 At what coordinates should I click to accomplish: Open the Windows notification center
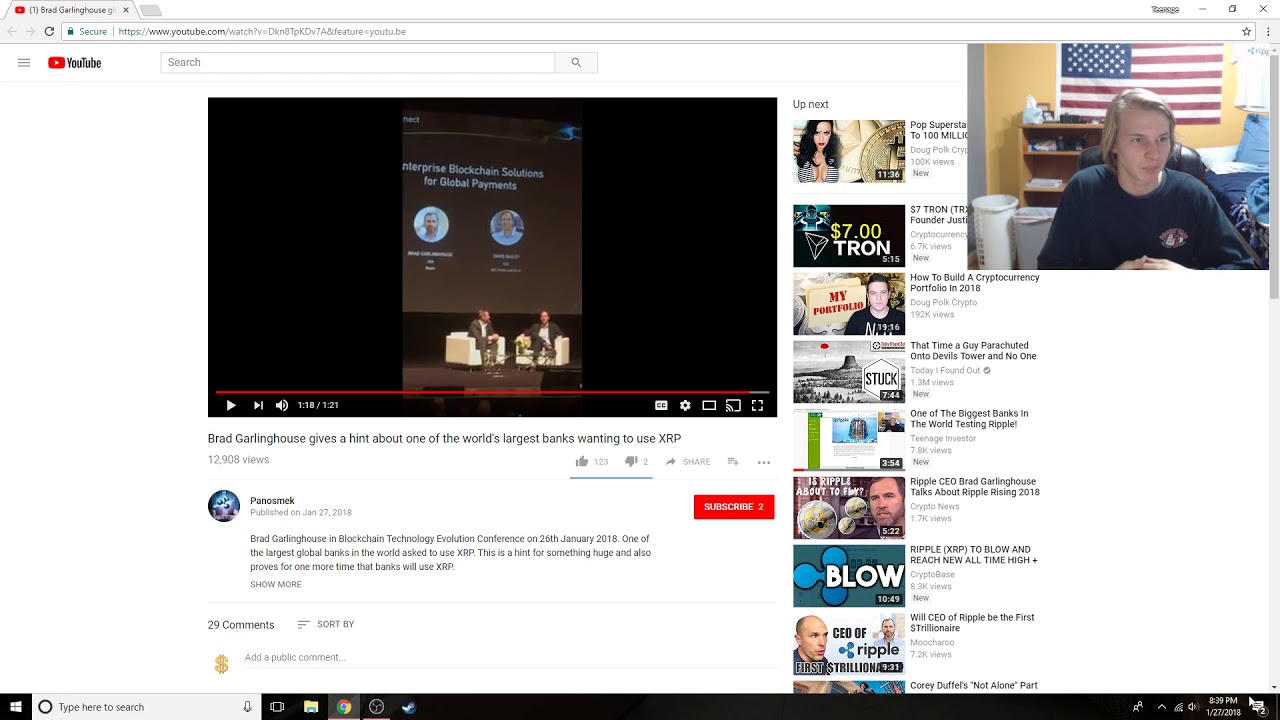pyautogui.click(x=1258, y=707)
